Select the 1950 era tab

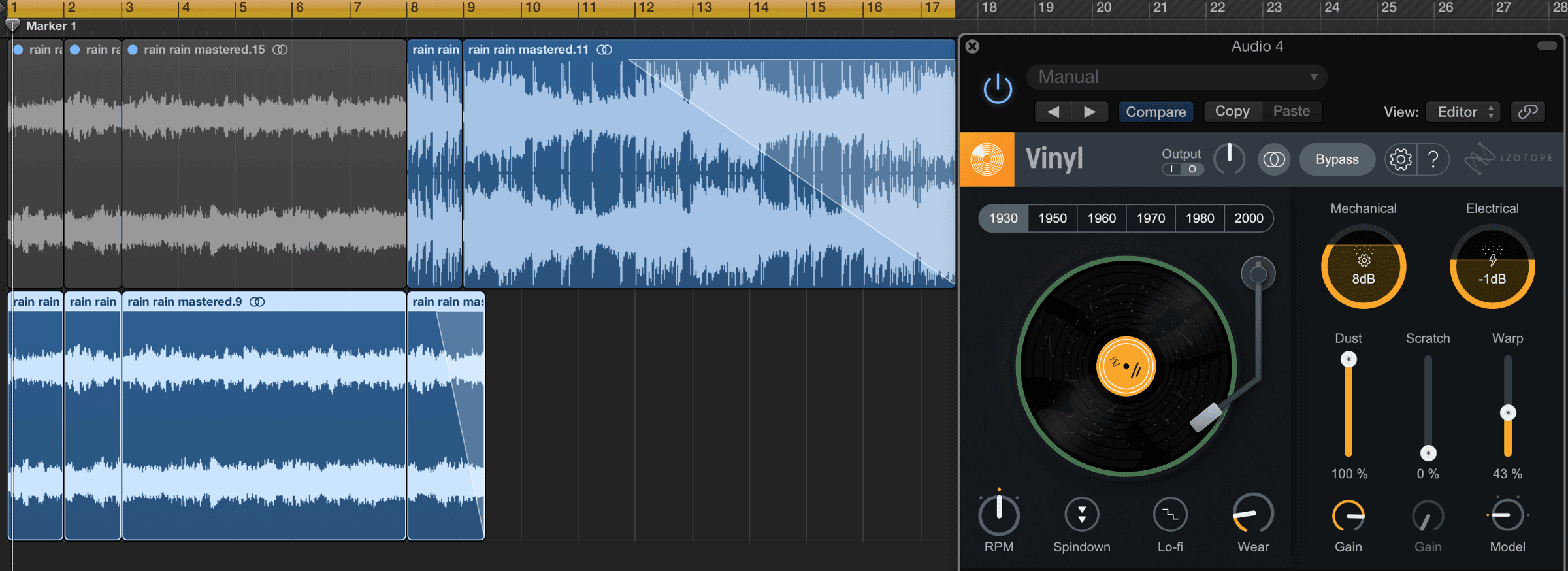[x=1053, y=218]
